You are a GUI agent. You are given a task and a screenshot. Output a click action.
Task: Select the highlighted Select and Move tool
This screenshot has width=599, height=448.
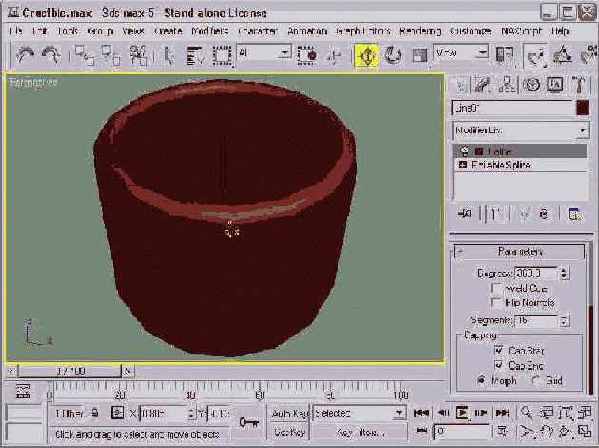click(366, 56)
